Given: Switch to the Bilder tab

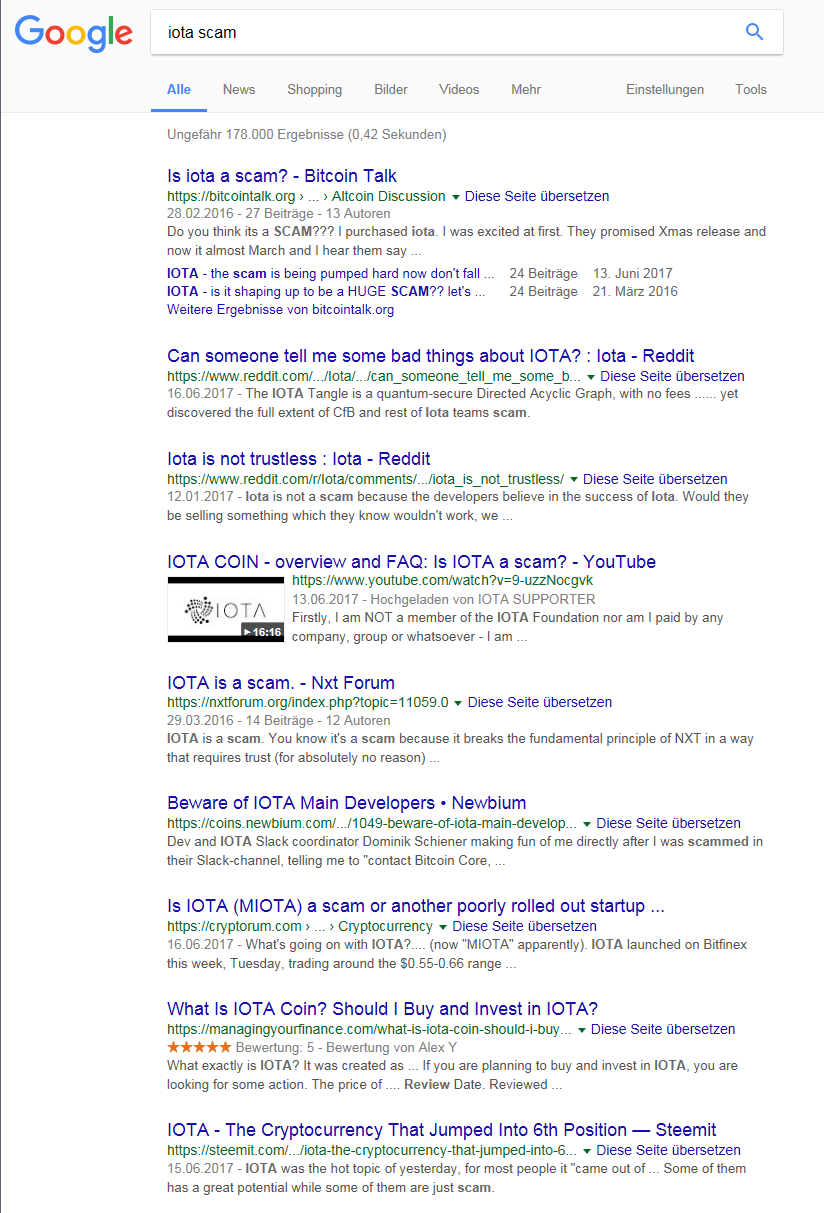Looking at the screenshot, I should pyautogui.click(x=391, y=89).
